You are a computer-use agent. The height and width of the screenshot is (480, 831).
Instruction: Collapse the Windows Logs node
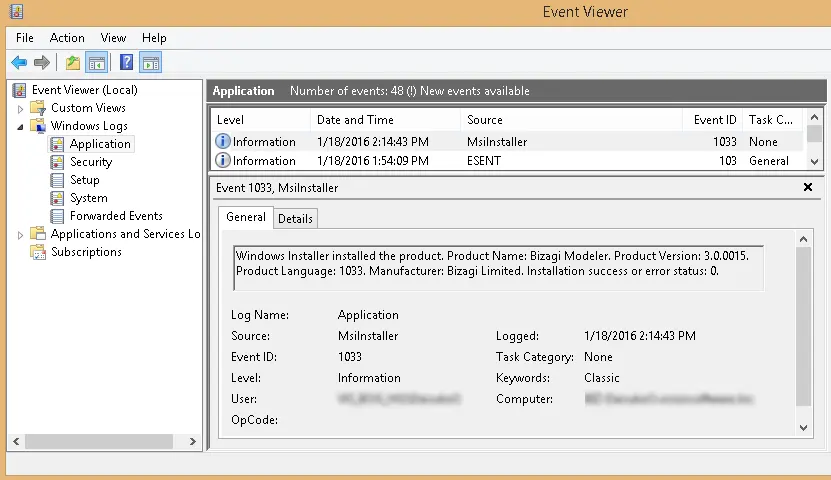[x=20, y=127]
